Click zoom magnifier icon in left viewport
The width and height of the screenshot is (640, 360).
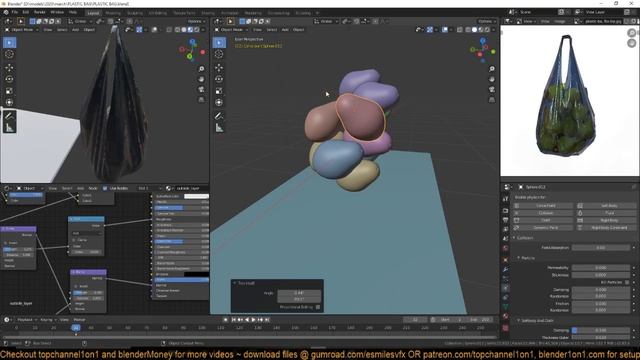201,69
